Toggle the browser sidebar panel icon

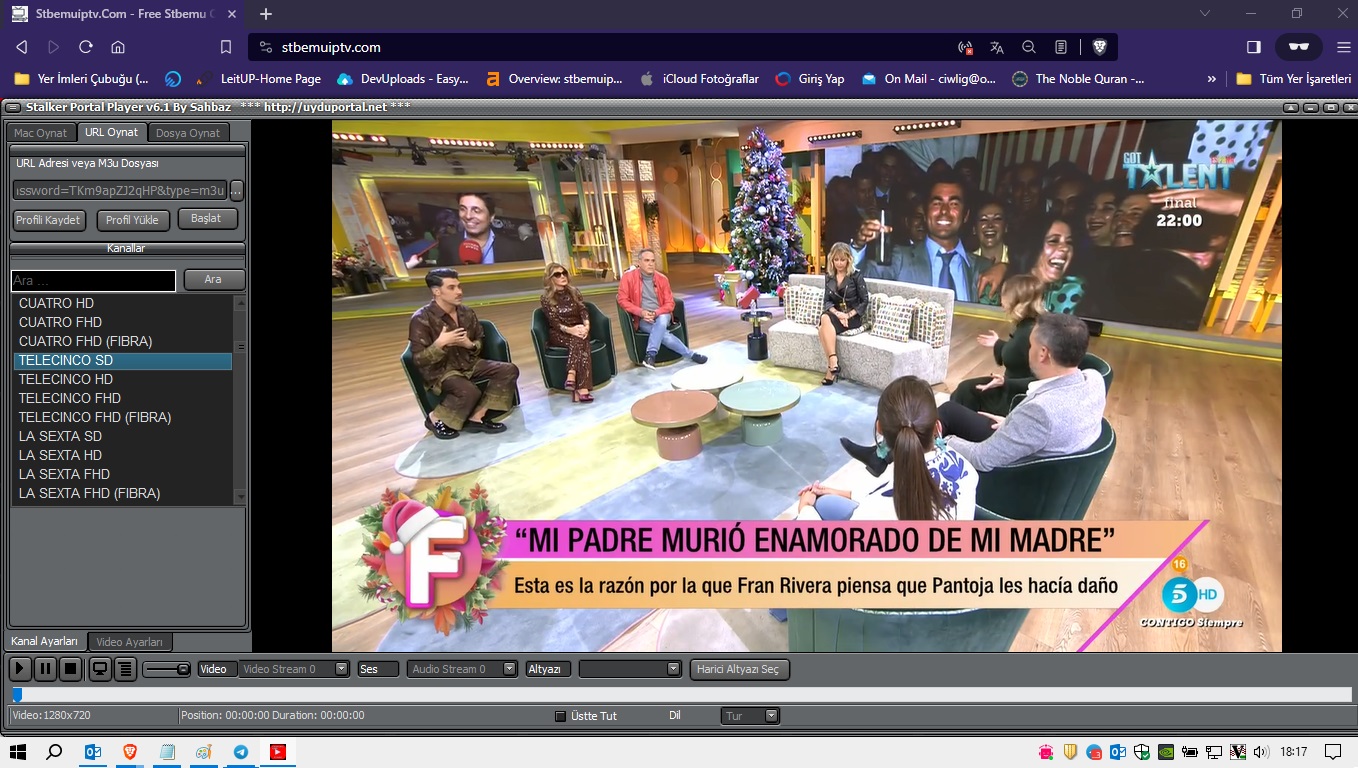(x=1254, y=47)
